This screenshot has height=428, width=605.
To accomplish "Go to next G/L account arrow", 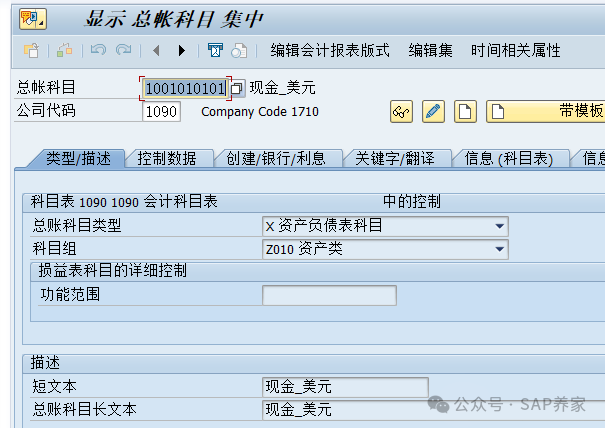I will point(182,51).
